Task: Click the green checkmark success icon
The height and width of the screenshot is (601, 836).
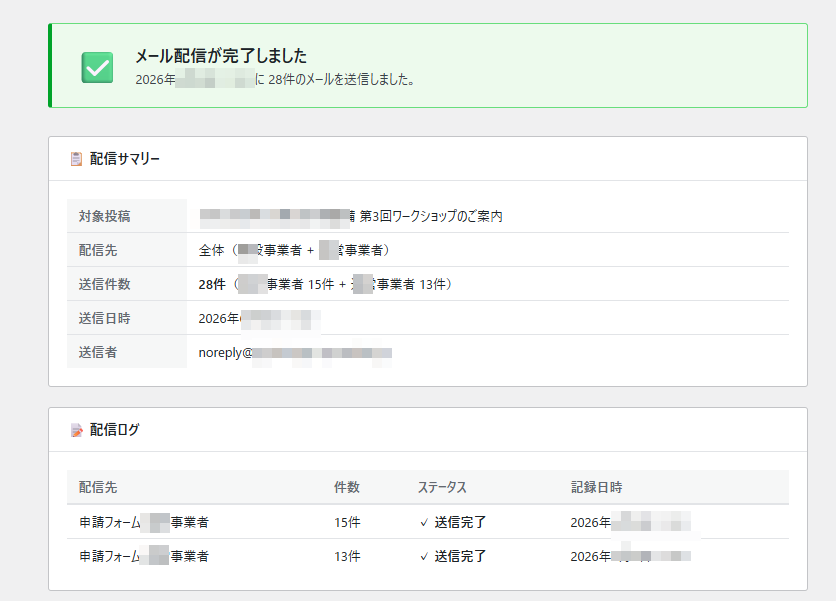Action: (x=97, y=67)
